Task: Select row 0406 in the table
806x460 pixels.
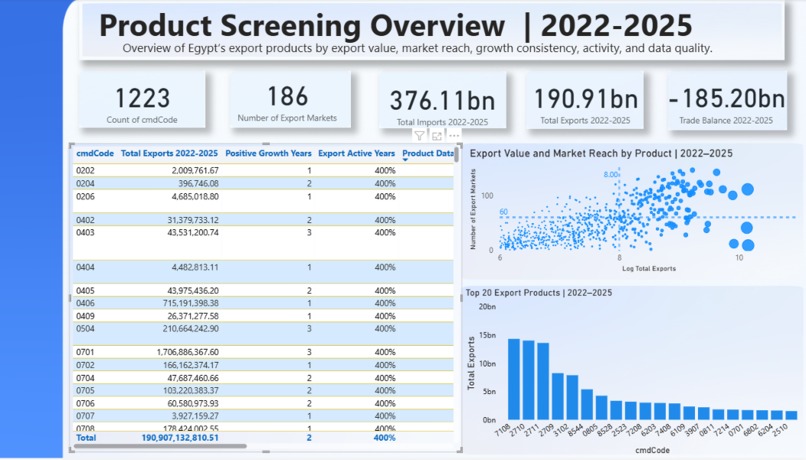Action: click(x=264, y=303)
